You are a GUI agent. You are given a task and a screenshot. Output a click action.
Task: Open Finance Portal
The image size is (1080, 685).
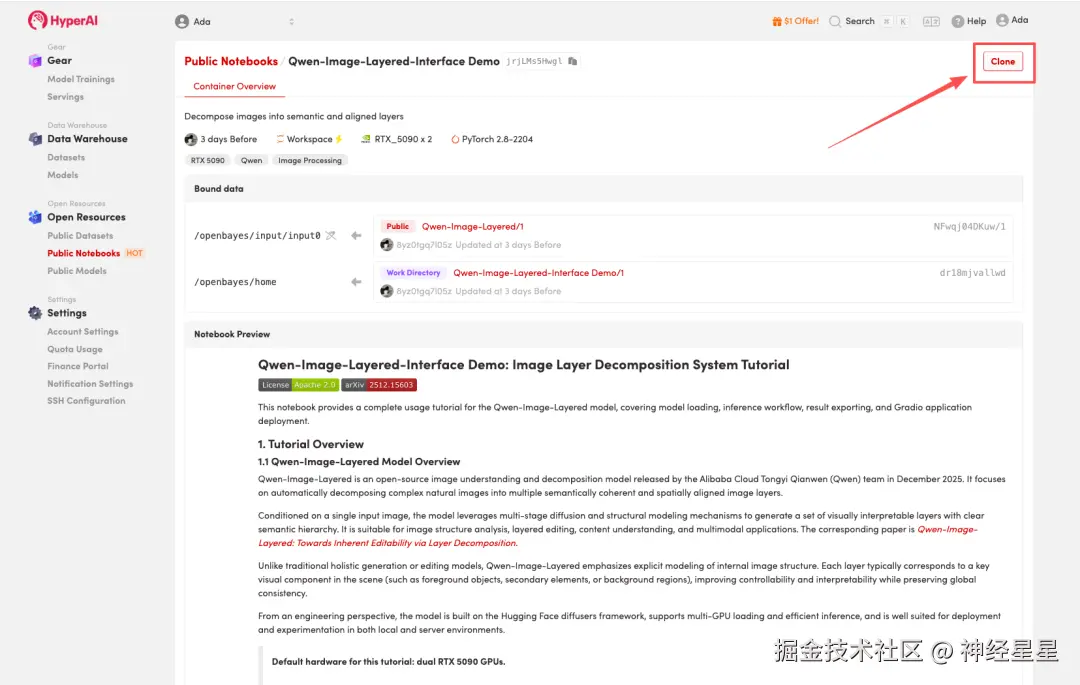click(78, 366)
